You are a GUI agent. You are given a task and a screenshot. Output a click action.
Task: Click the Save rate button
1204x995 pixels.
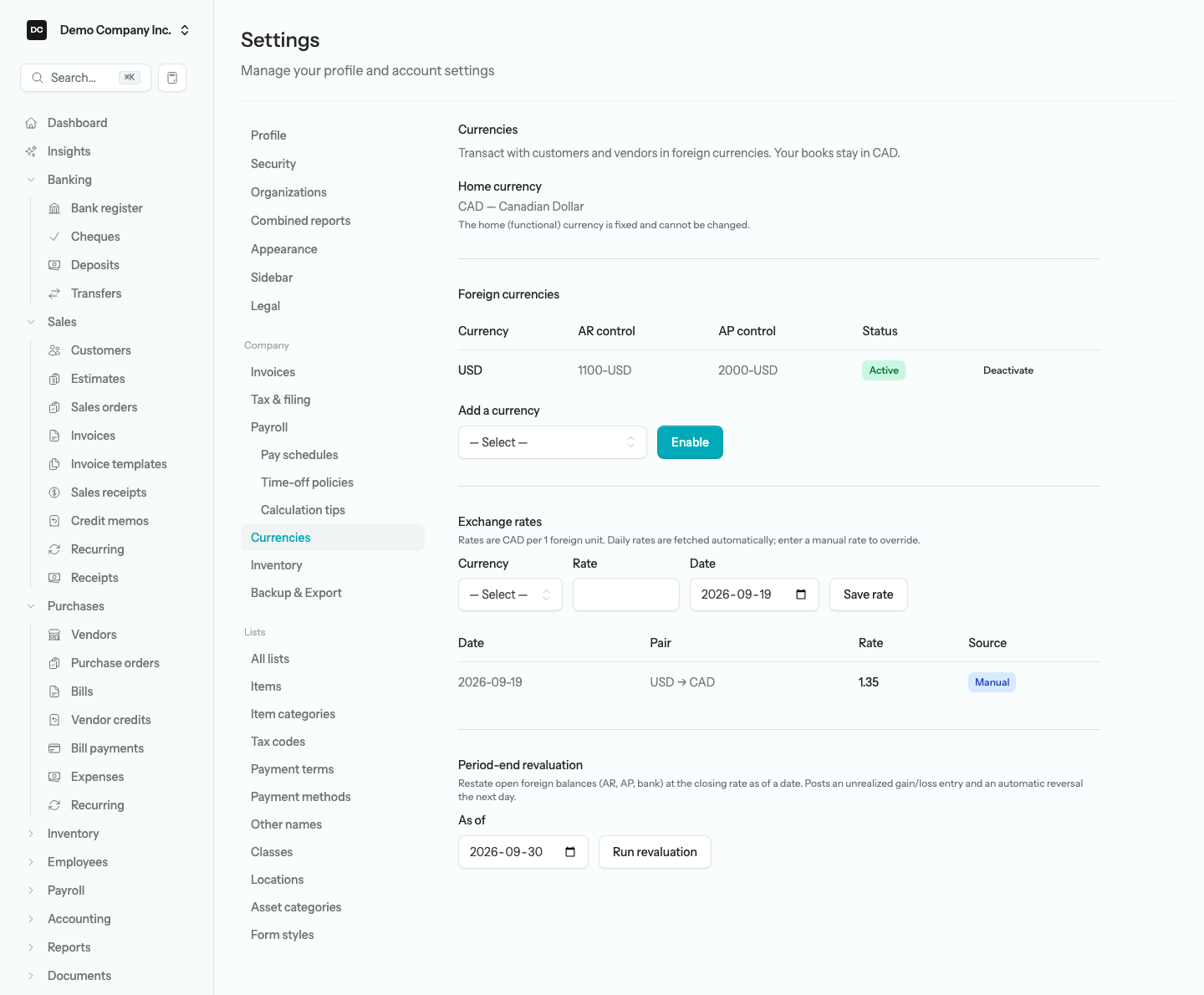[868, 594]
